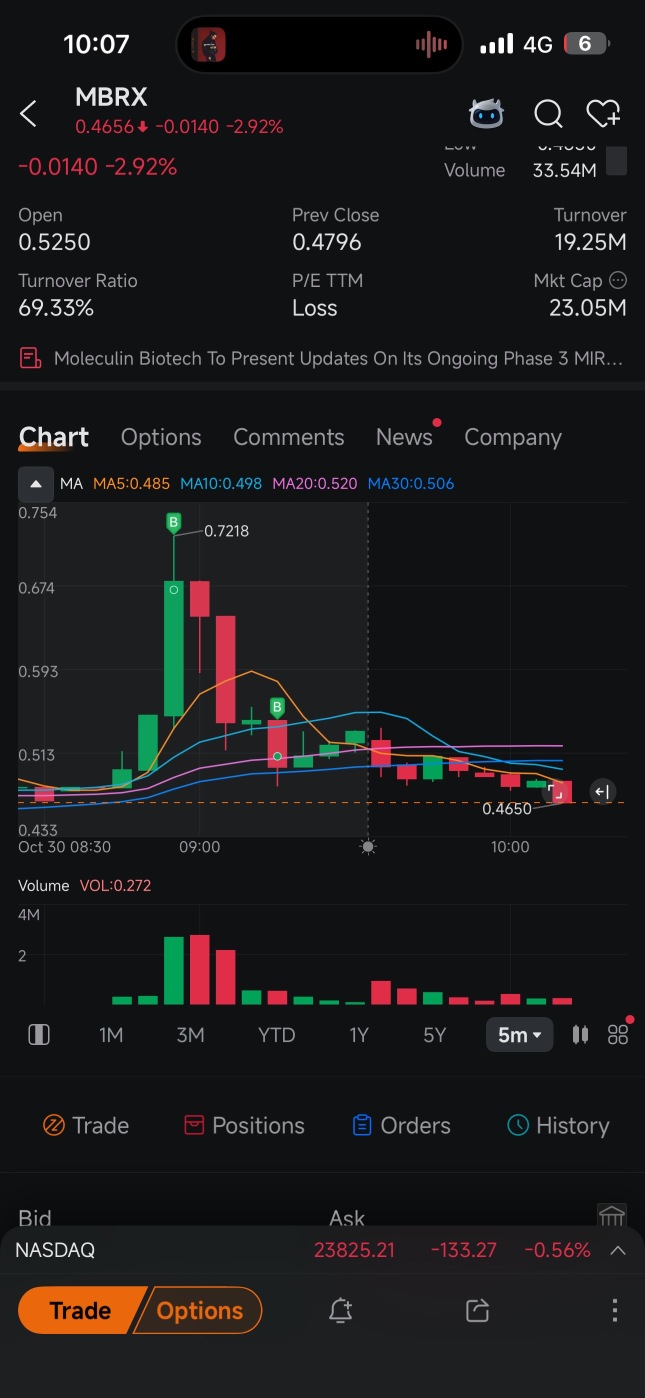Select the 1M chart range
The image size is (645, 1398).
tap(111, 1035)
